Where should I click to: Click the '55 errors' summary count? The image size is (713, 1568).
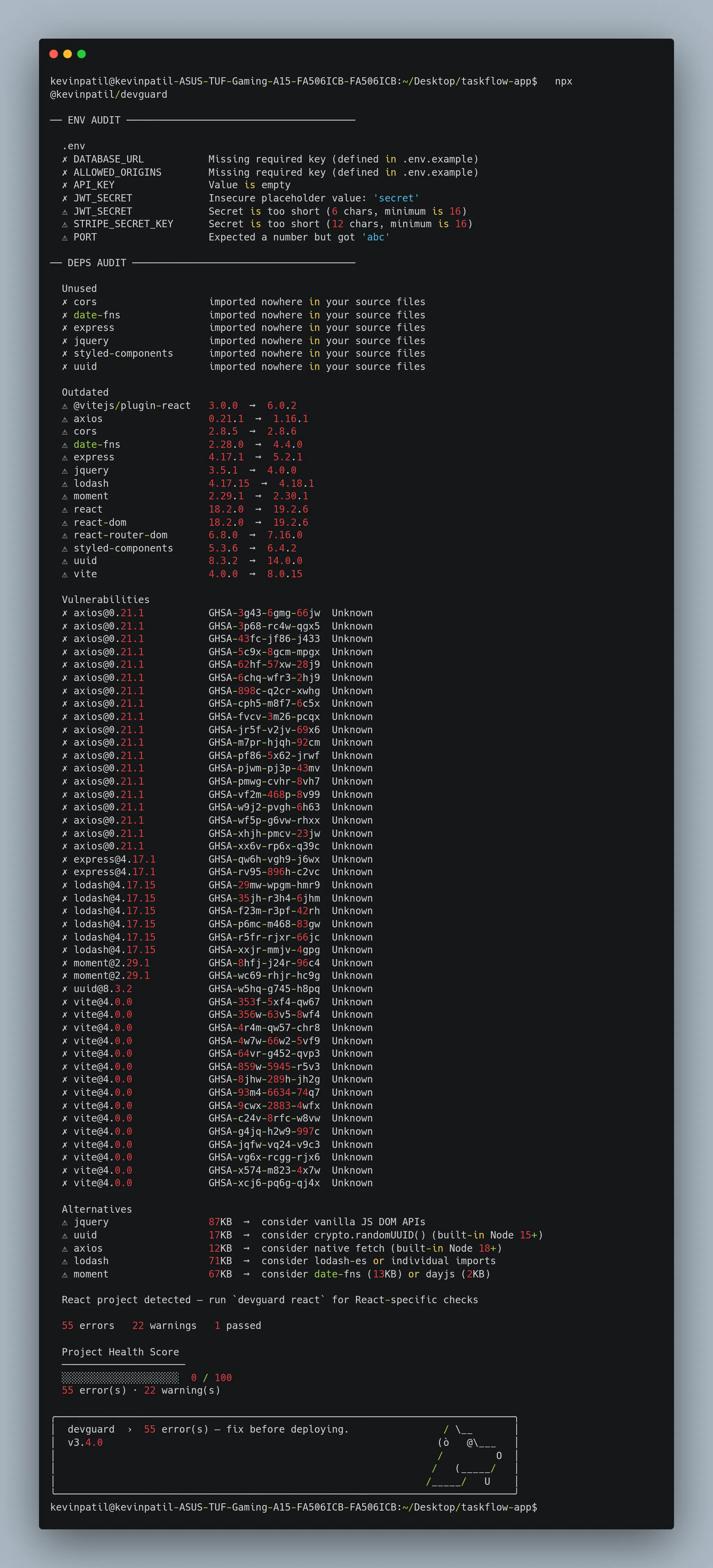pos(88,1326)
